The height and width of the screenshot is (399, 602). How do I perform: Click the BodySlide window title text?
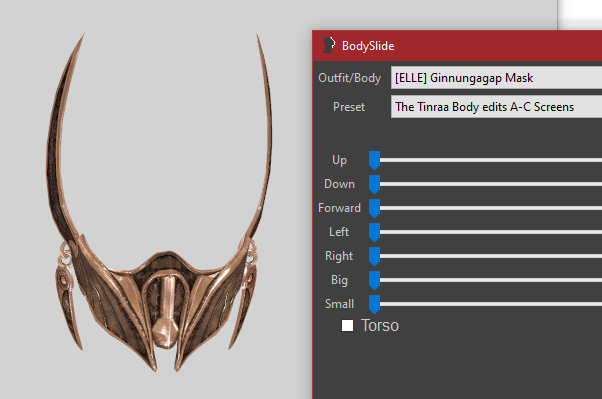pyautogui.click(x=368, y=46)
